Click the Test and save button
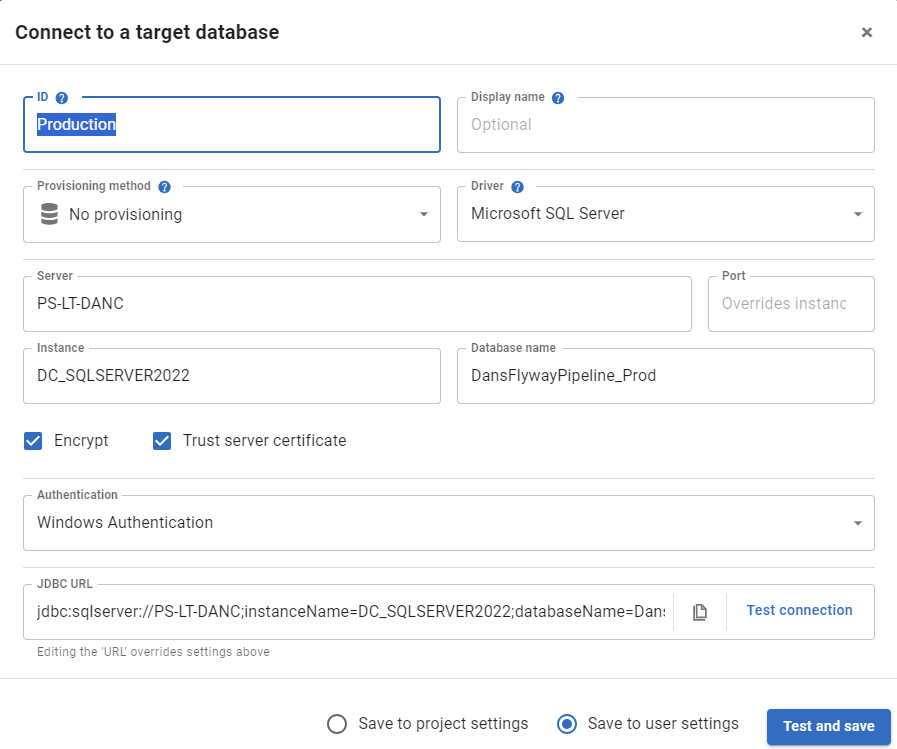This screenshot has height=749, width=897. tap(828, 726)
